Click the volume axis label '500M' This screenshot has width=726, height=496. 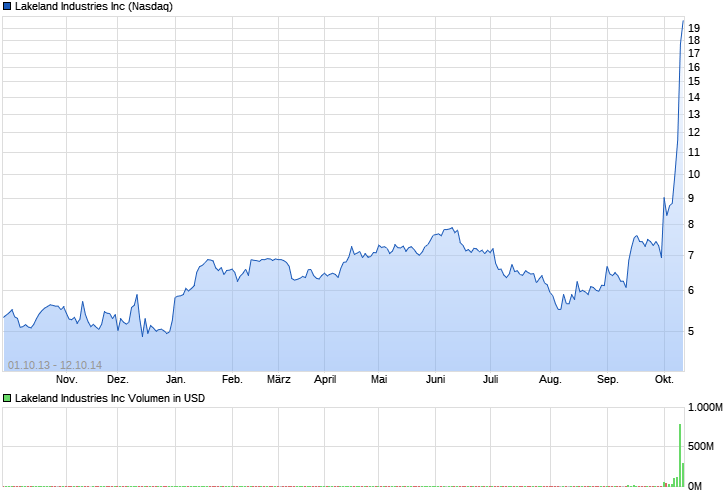[701, 446]
